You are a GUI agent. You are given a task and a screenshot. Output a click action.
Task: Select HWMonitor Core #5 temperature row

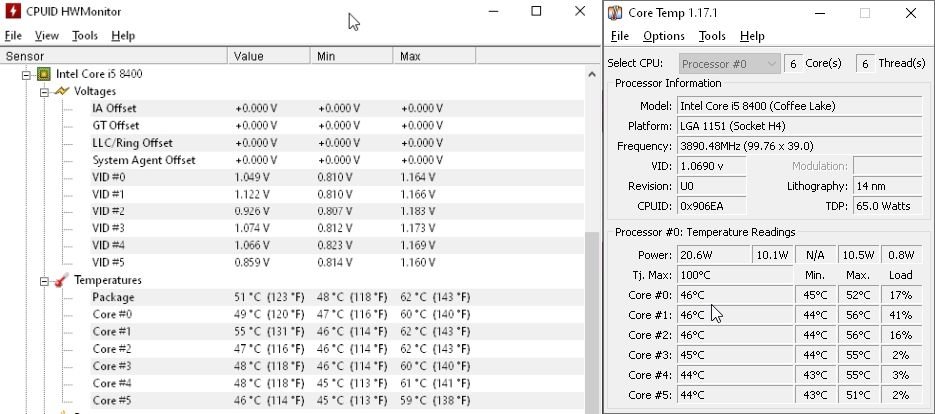pos(337,401)
